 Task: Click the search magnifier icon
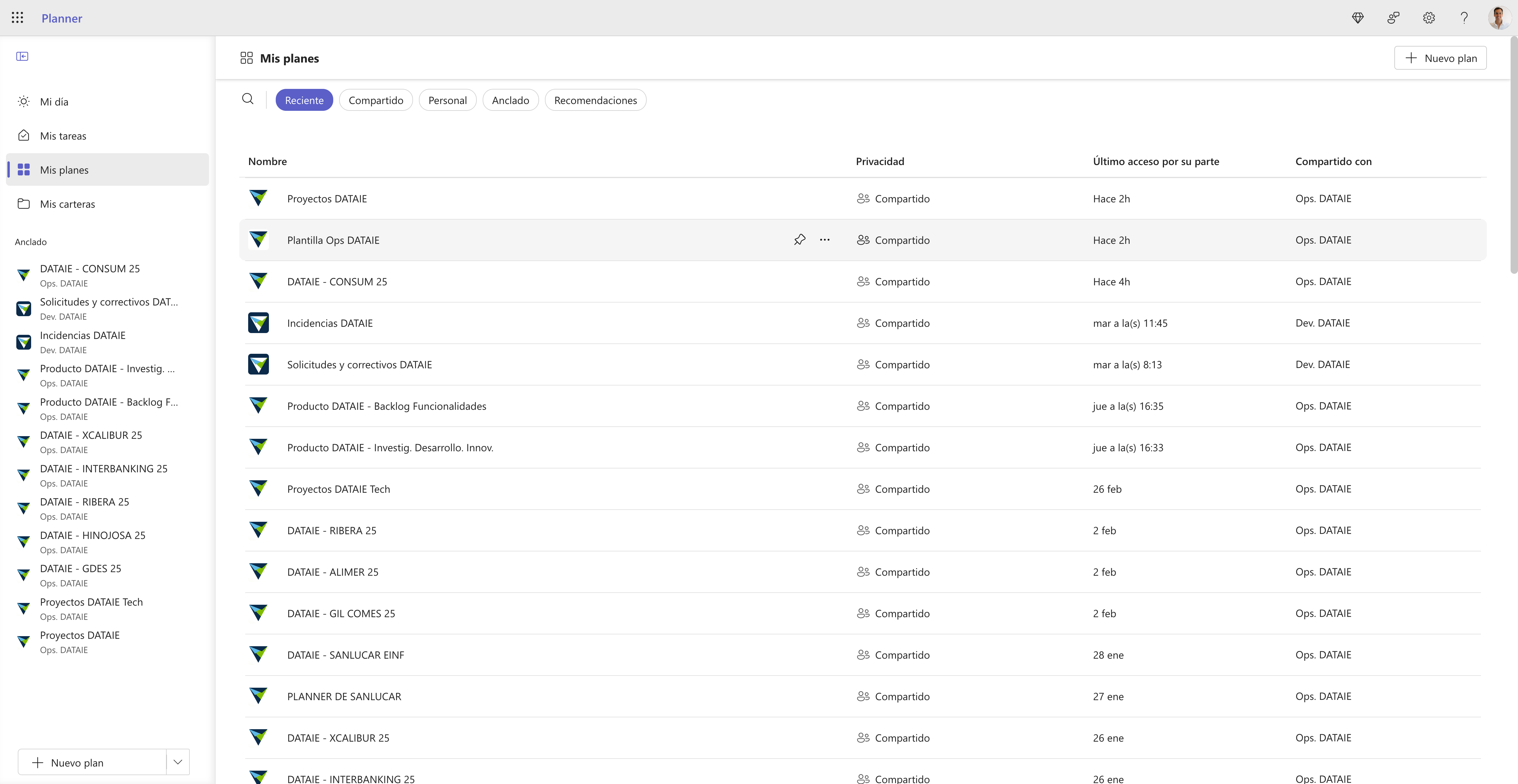tap(248, 99)
